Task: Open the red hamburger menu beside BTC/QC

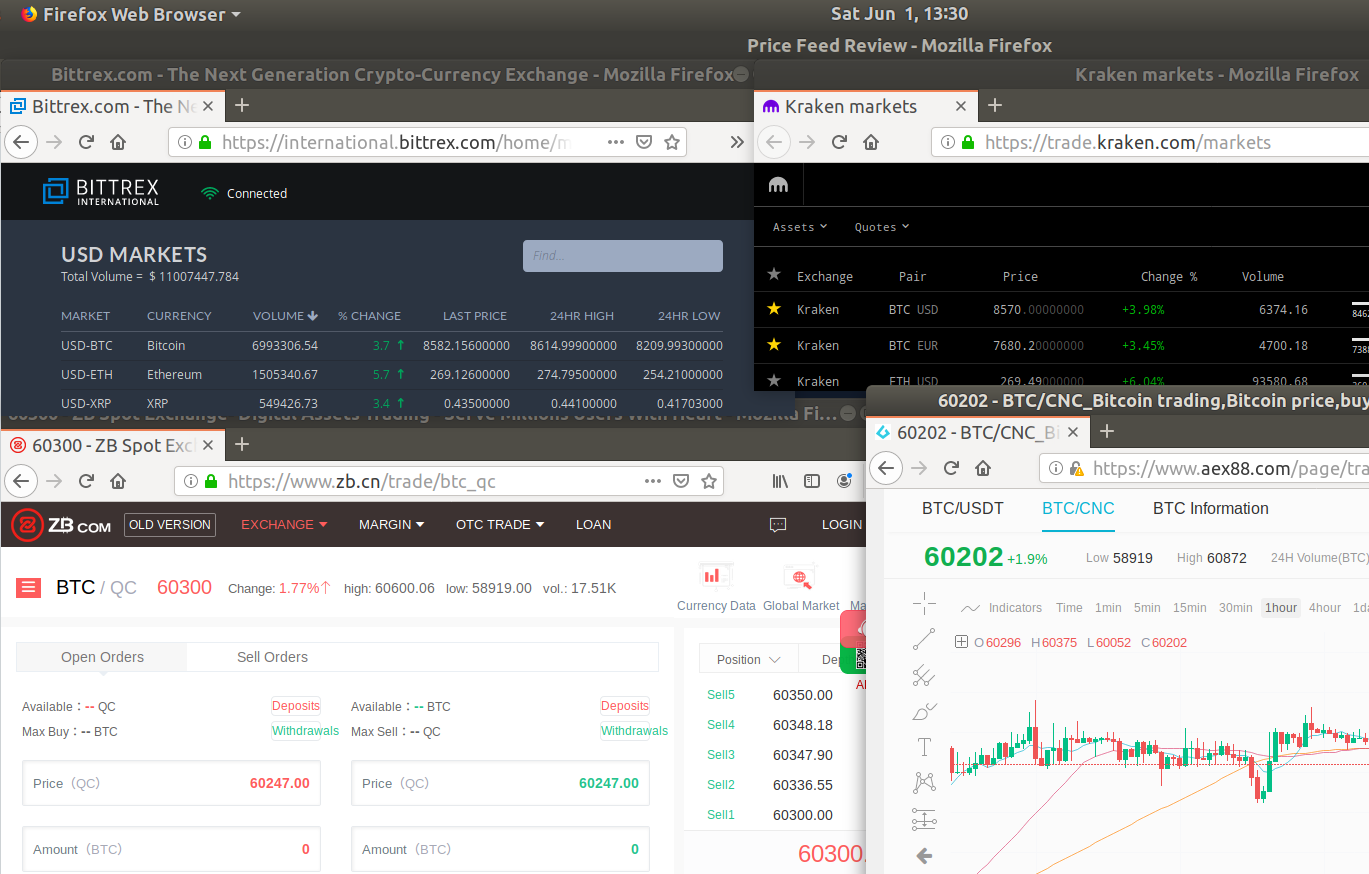Action: click(x=28, y=588)
